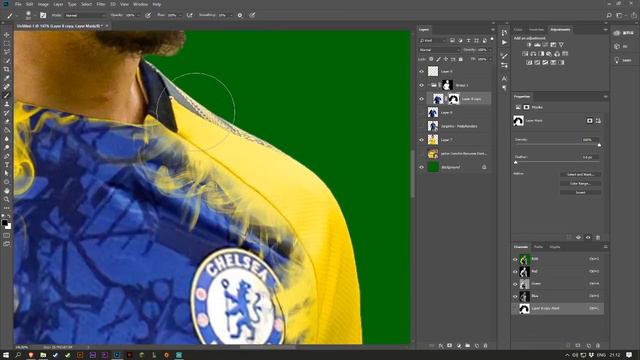
Task: Hide Group 1 using its eye icon
Action: pyautogui.click(x=422, y=85)
